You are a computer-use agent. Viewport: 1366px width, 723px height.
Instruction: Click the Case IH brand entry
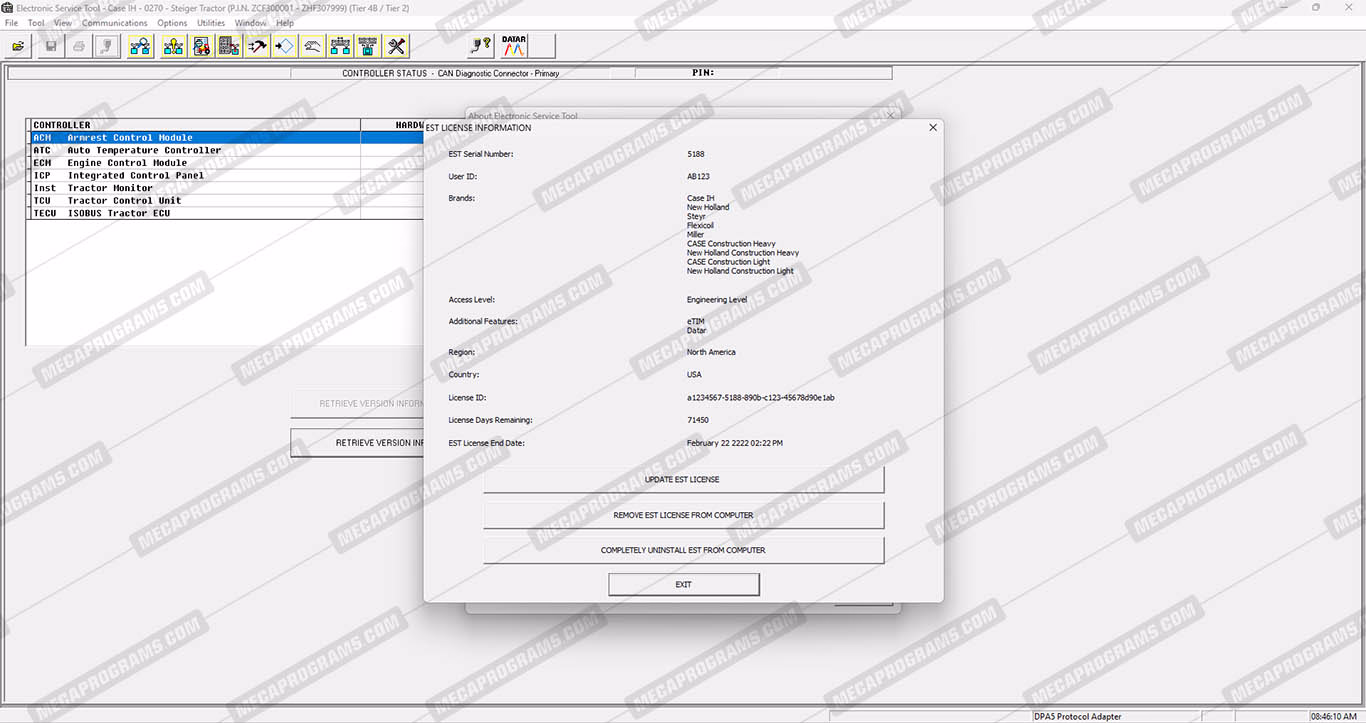pos(701,198)
